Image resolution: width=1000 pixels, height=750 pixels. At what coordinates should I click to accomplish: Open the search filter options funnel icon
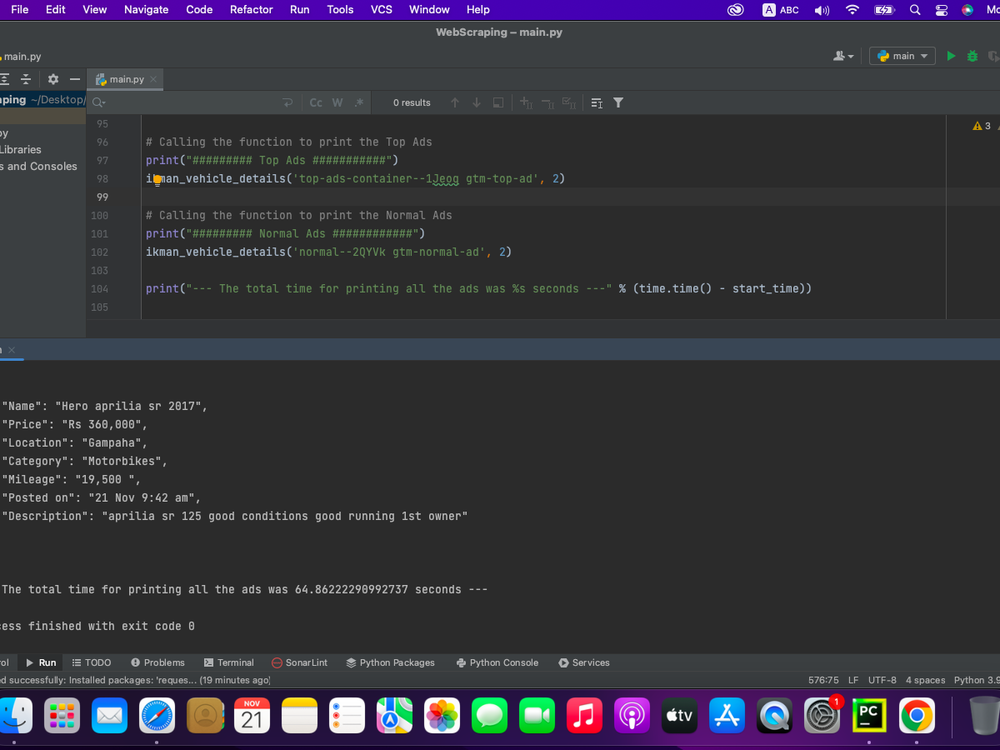click(618, 102)
